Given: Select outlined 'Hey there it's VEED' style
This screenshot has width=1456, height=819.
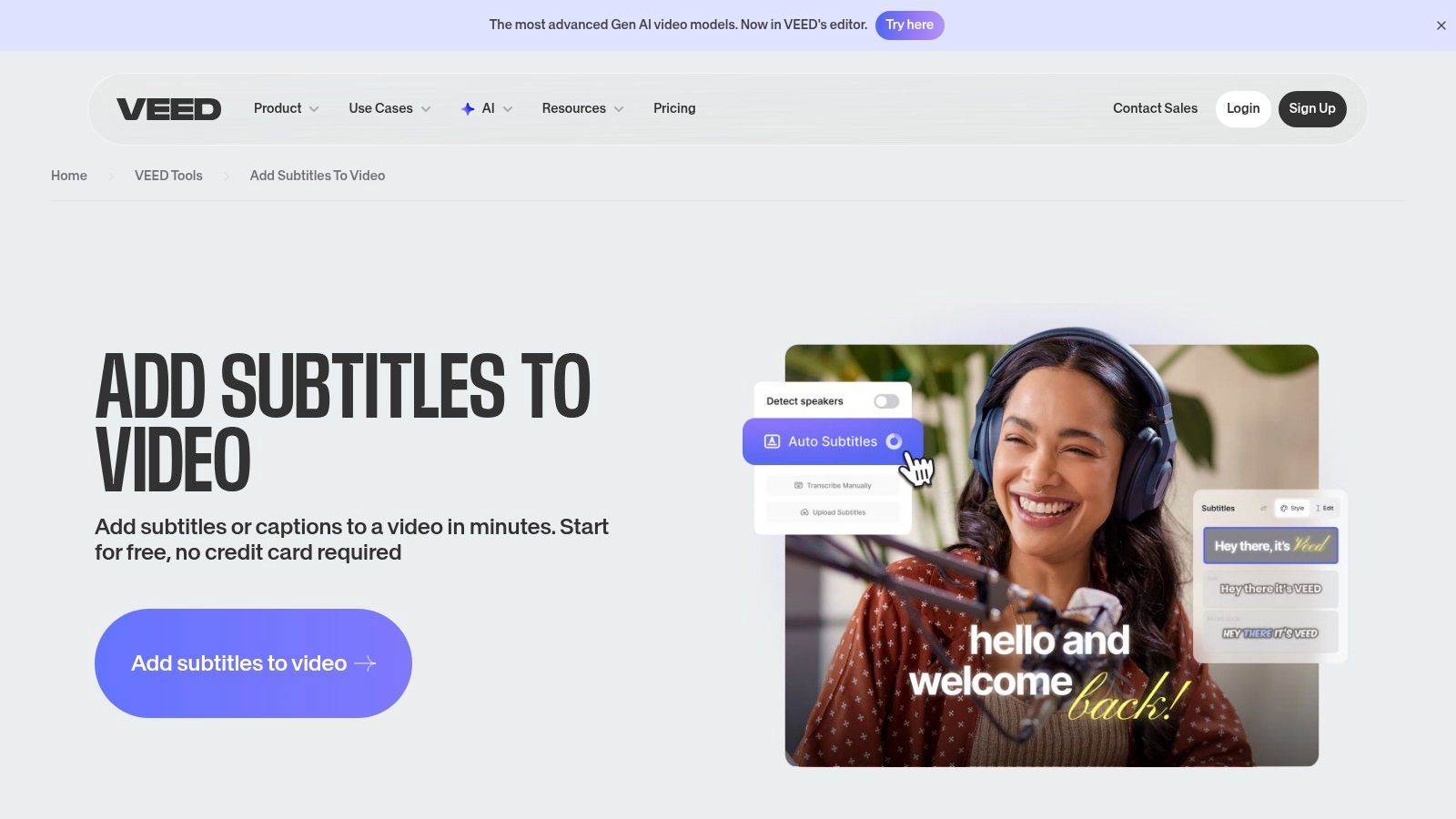Looking at the screenshot, I should pos(1270,589).
